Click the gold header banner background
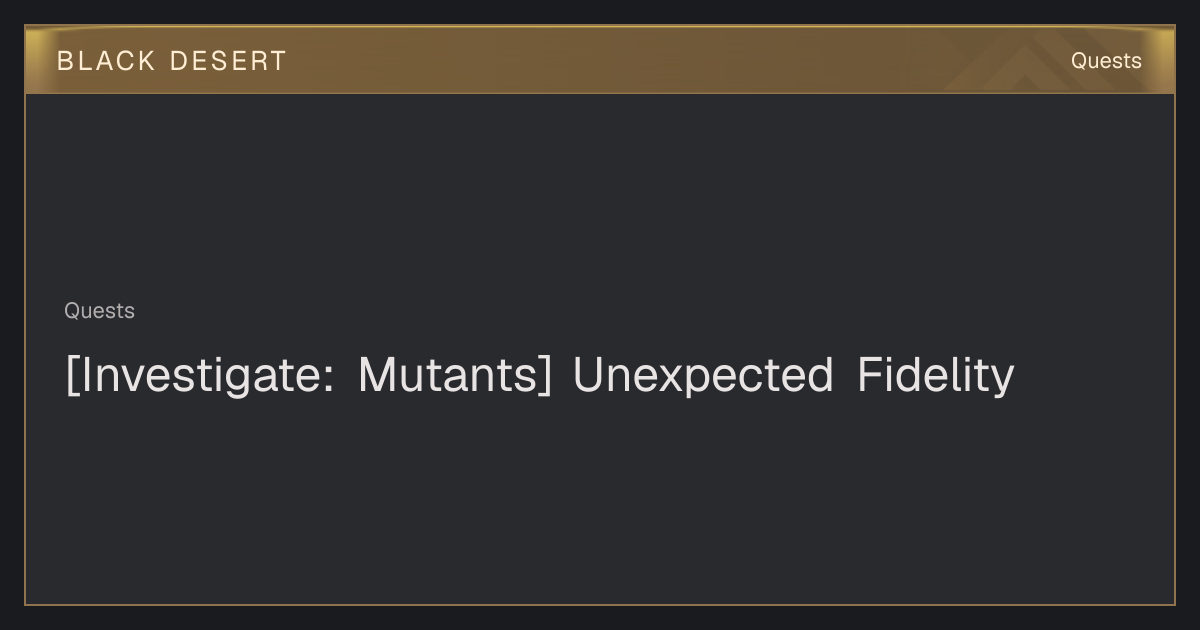The width and height of the screenshot is (1200, 630). (x=600, y=60)
